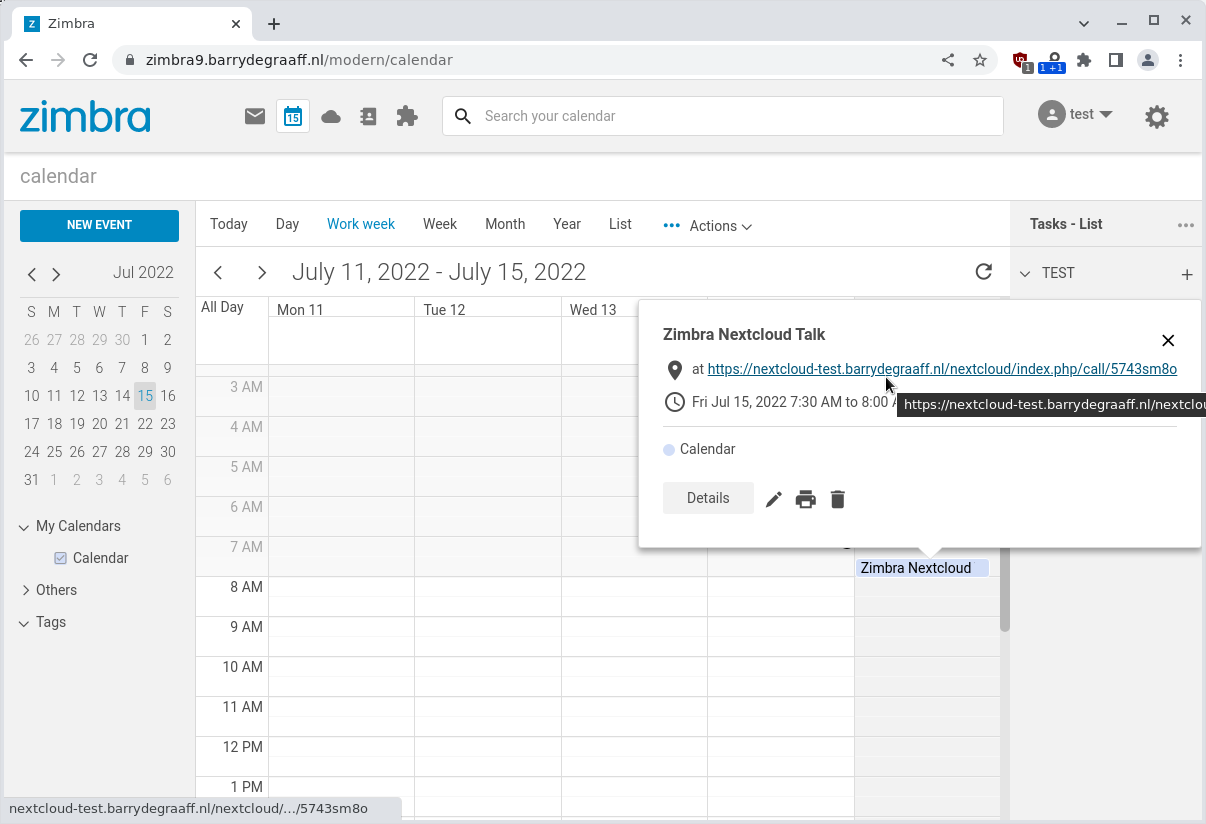Click the Calendar color dot in popup
Viewport: 1206px width, 824px height.
click(x=669, y=450)
